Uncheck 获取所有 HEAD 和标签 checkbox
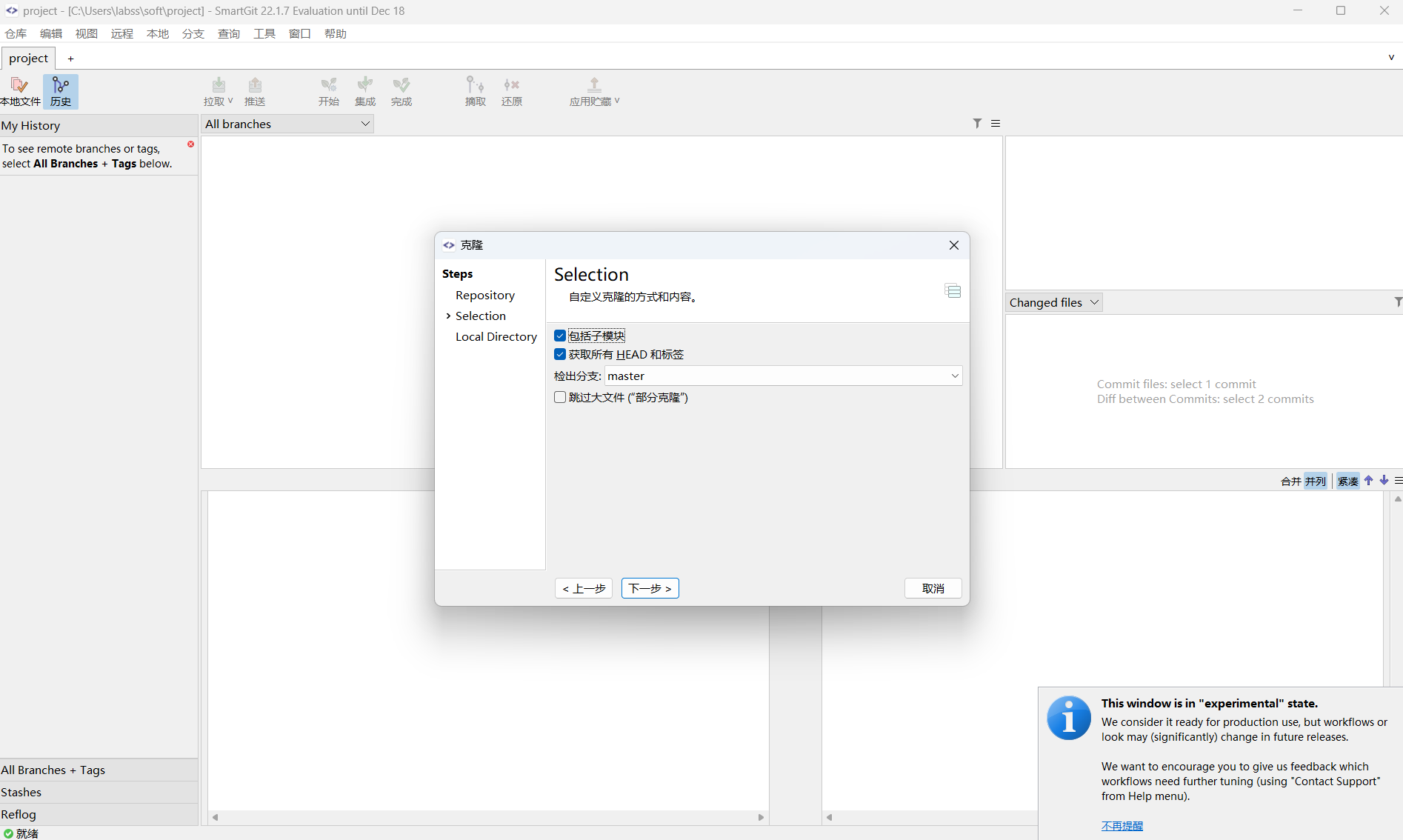This screenshot has height=840, width=1403. [560, 354]
